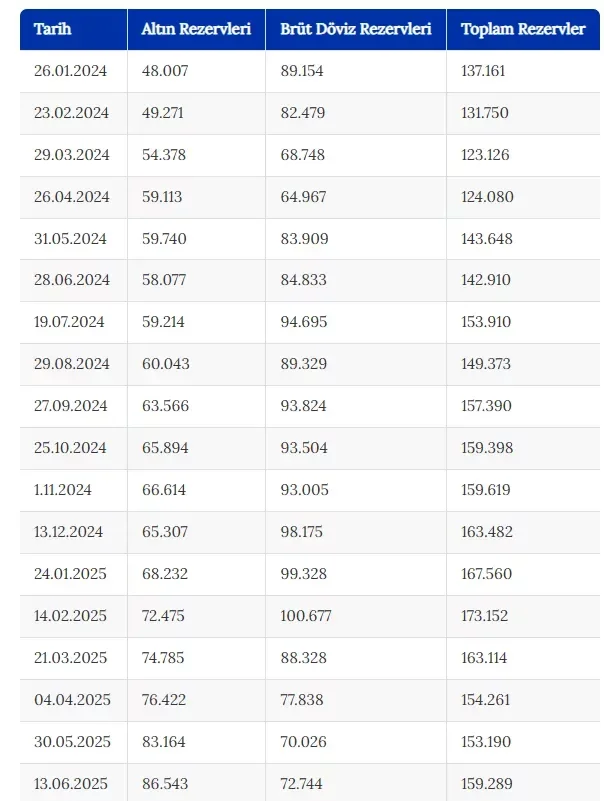The height and width of the screenshot is (801, 604).
Task: Select gross FX value 68.748
Action: pos(303,155)
